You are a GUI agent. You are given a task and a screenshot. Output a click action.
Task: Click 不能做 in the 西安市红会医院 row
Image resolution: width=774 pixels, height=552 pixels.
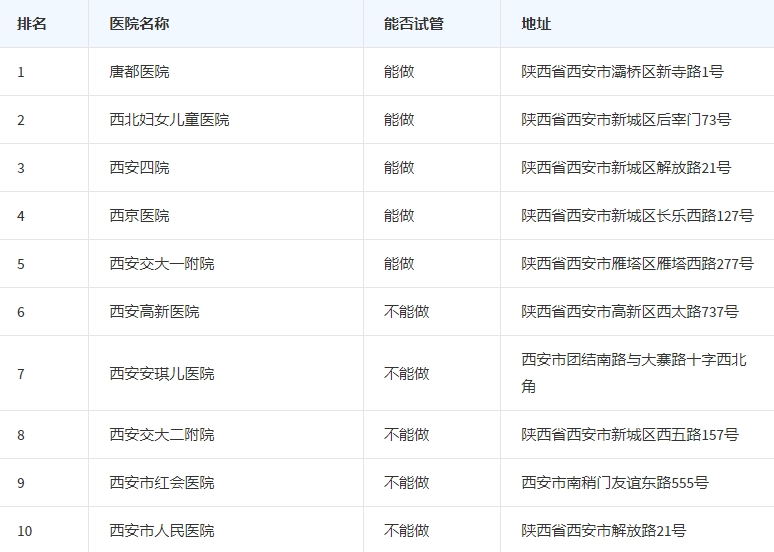click(x=407, y=482)
